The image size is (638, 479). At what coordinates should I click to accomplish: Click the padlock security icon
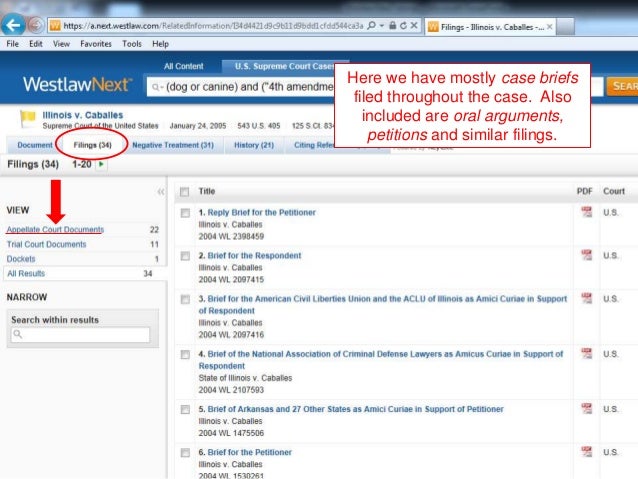[x=392, y=26]
